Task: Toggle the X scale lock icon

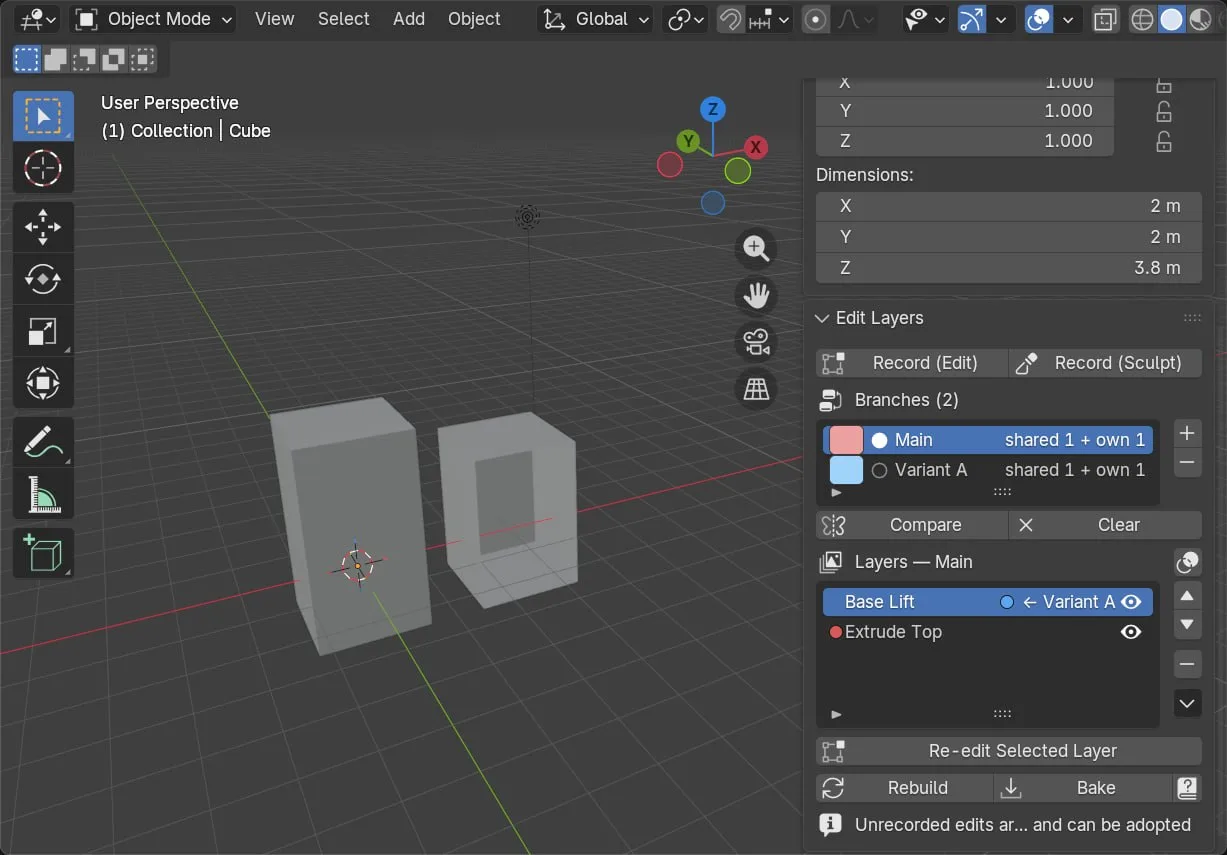Action: pos(1164,83)
